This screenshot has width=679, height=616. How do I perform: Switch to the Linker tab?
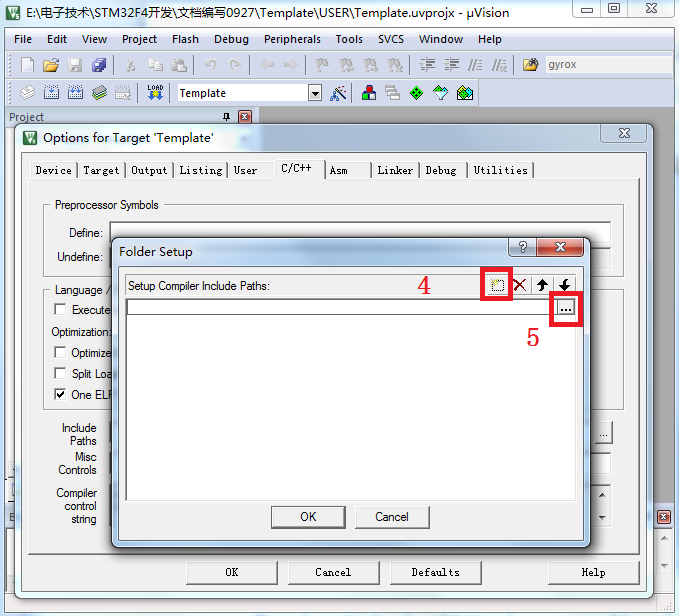[395, 170]
